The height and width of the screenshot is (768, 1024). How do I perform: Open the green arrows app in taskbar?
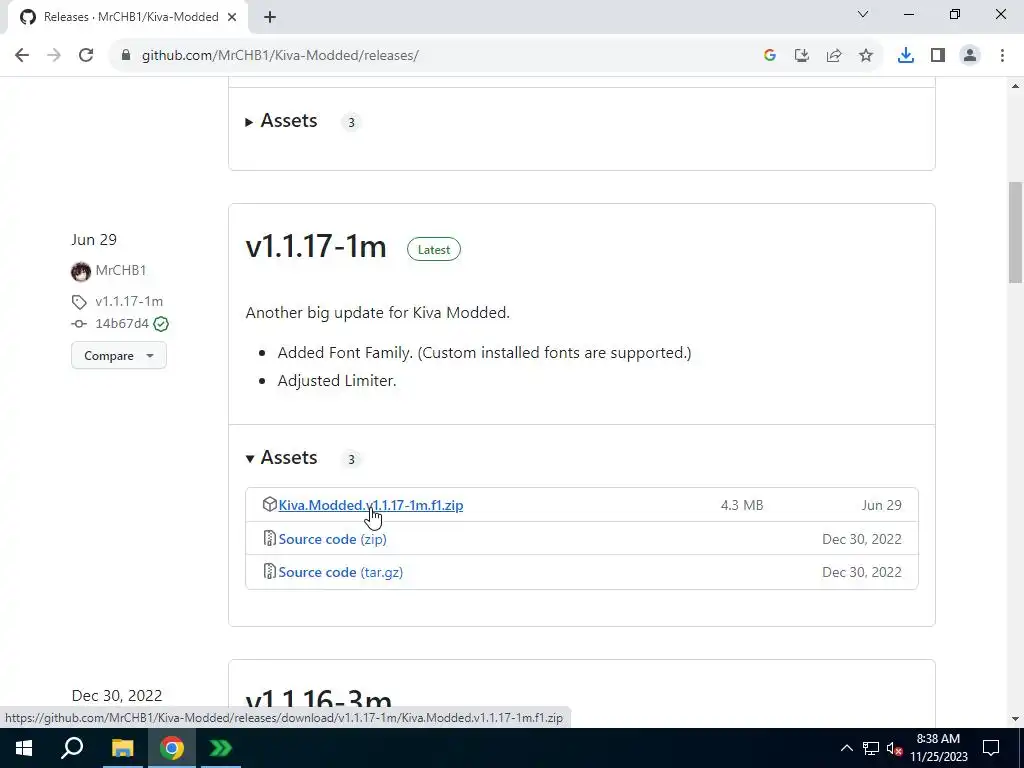point(221,748)
